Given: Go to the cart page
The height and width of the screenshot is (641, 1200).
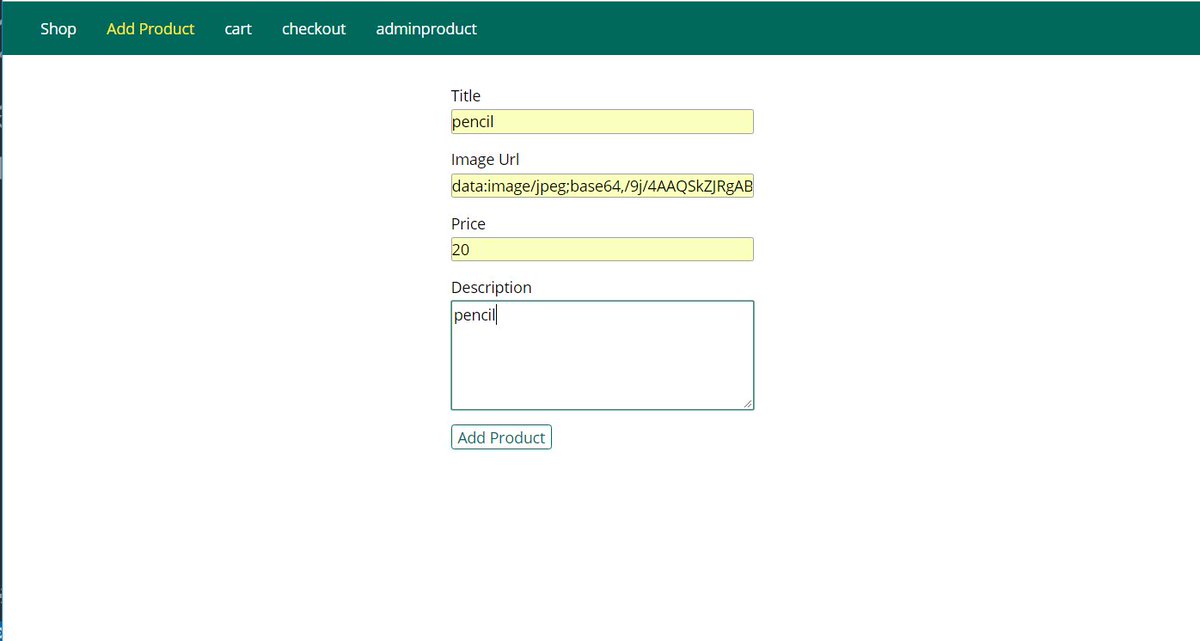Looking at the screenshot, I should tap(238, 28).
